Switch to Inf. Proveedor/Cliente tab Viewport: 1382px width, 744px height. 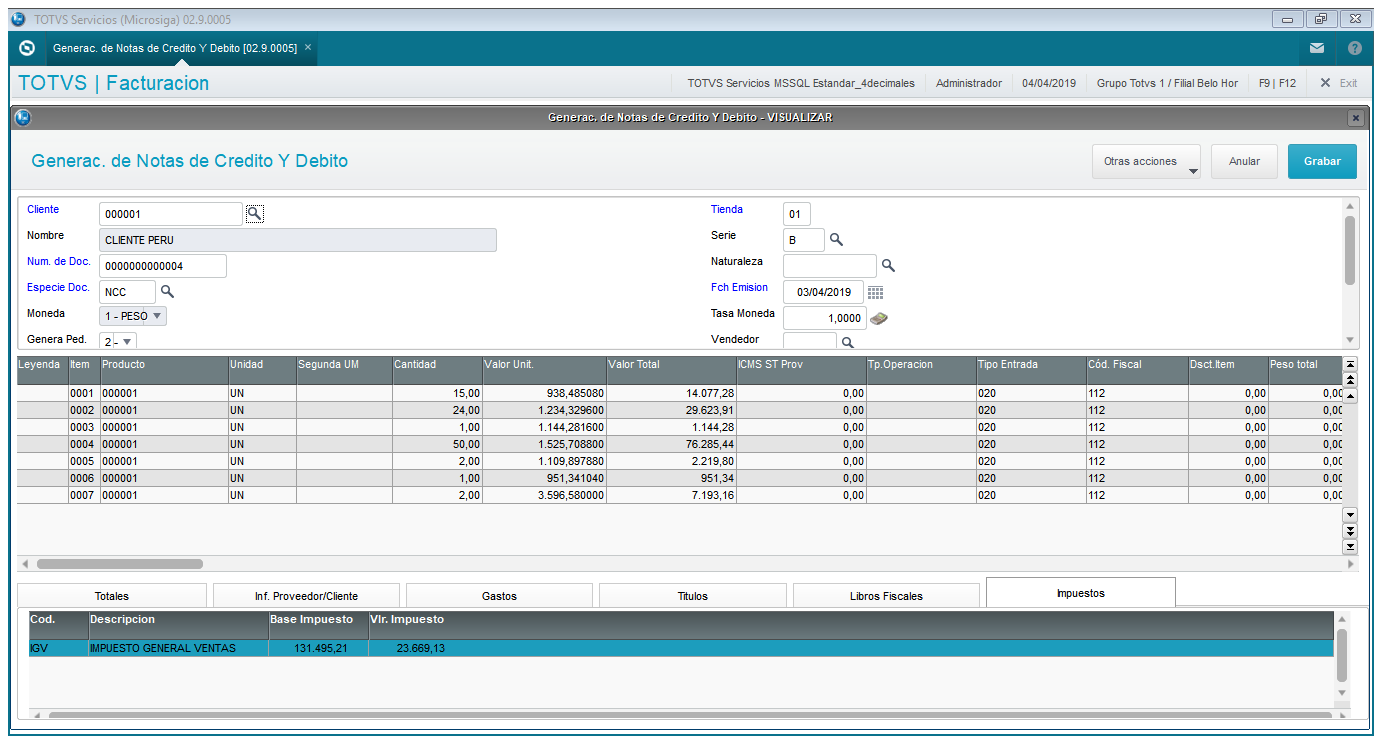coord(306,595)
